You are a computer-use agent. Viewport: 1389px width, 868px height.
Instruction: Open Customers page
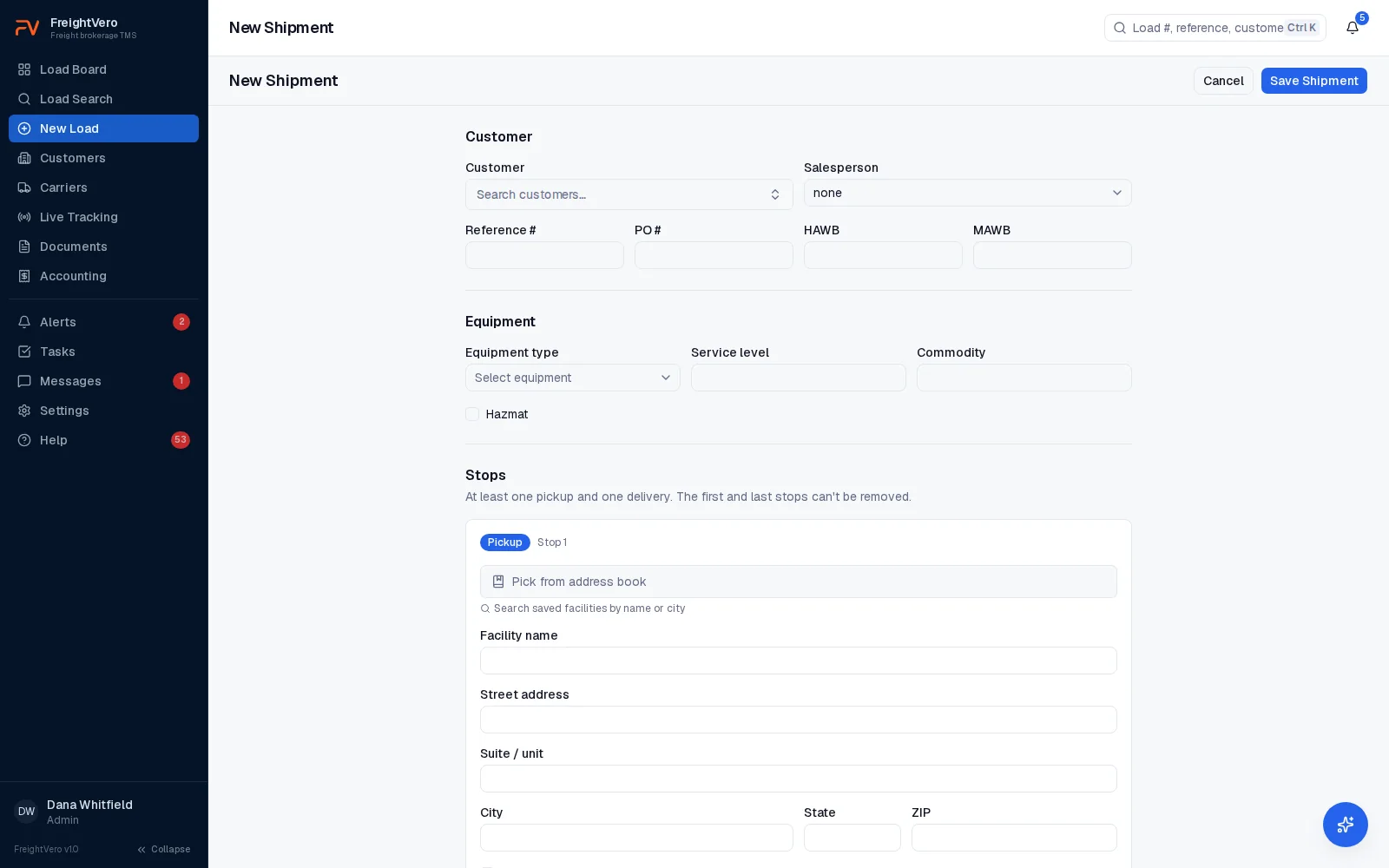(104, 158)
